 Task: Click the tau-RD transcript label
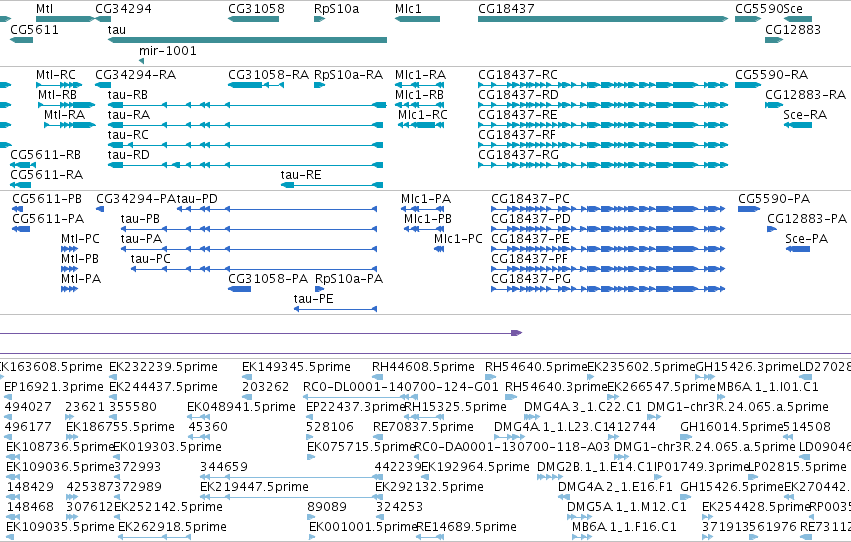tap(128, 155)
